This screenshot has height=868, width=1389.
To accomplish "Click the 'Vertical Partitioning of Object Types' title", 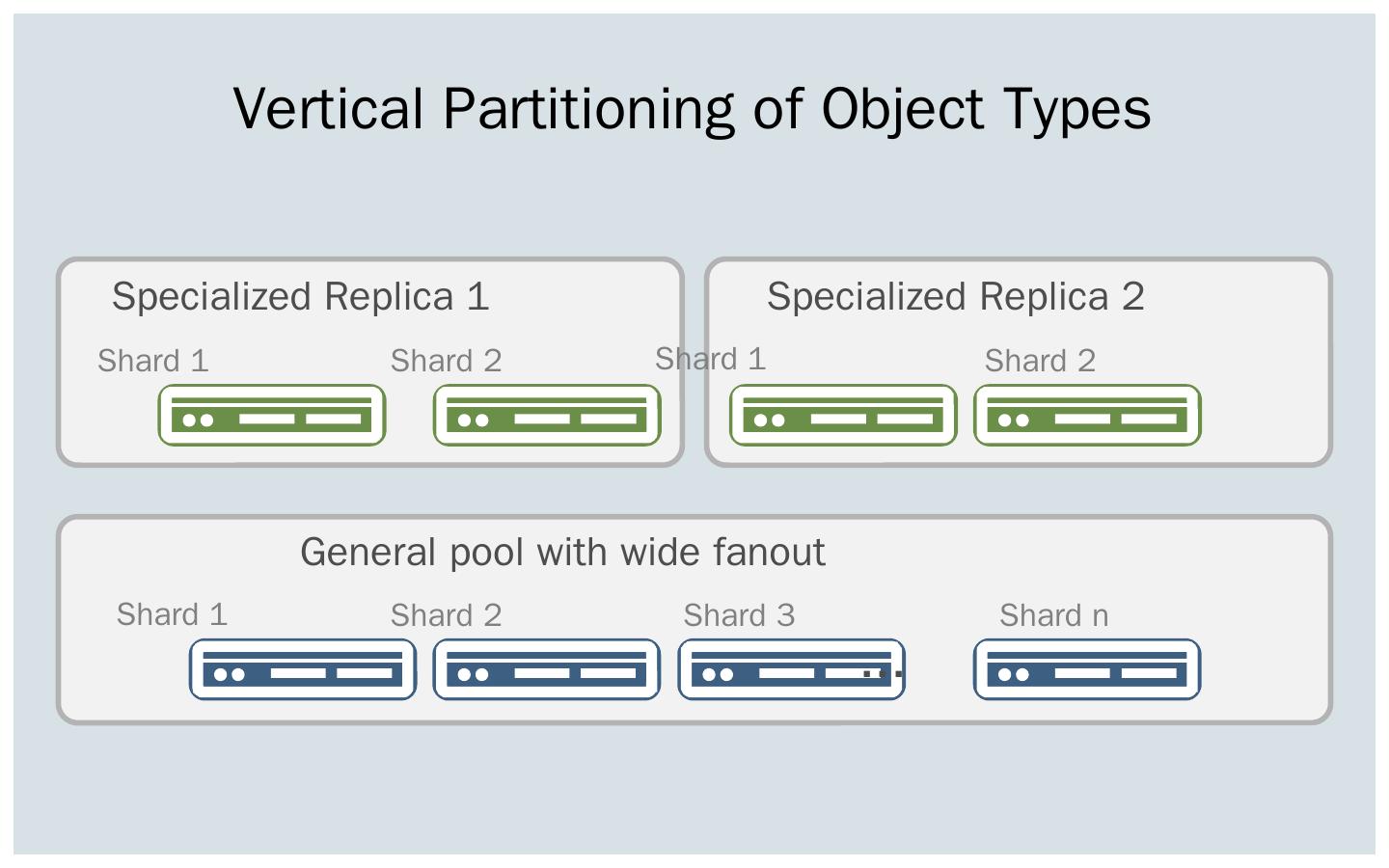I will 692,108.
